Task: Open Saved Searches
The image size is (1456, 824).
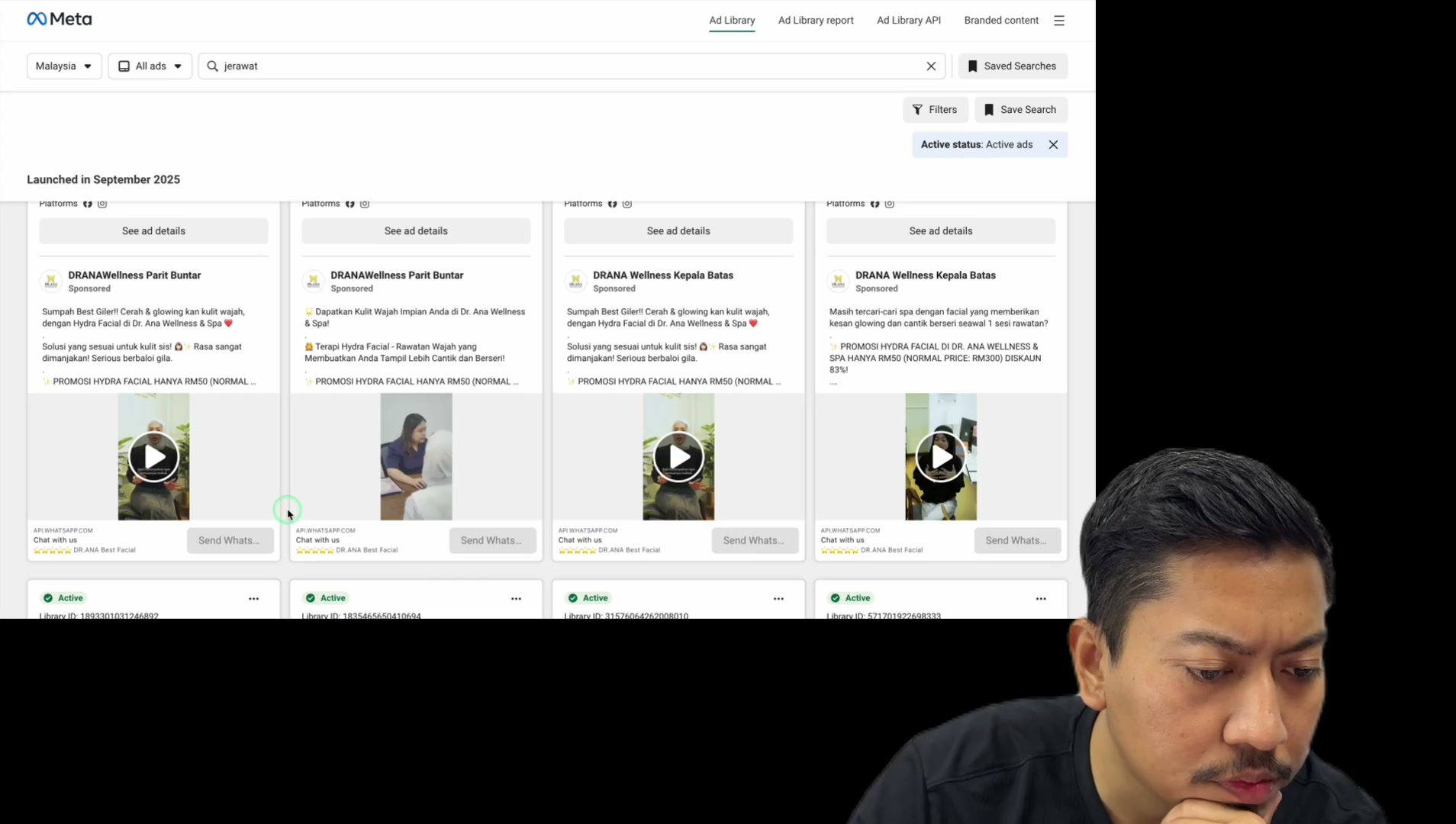Action: point(1012,66)
